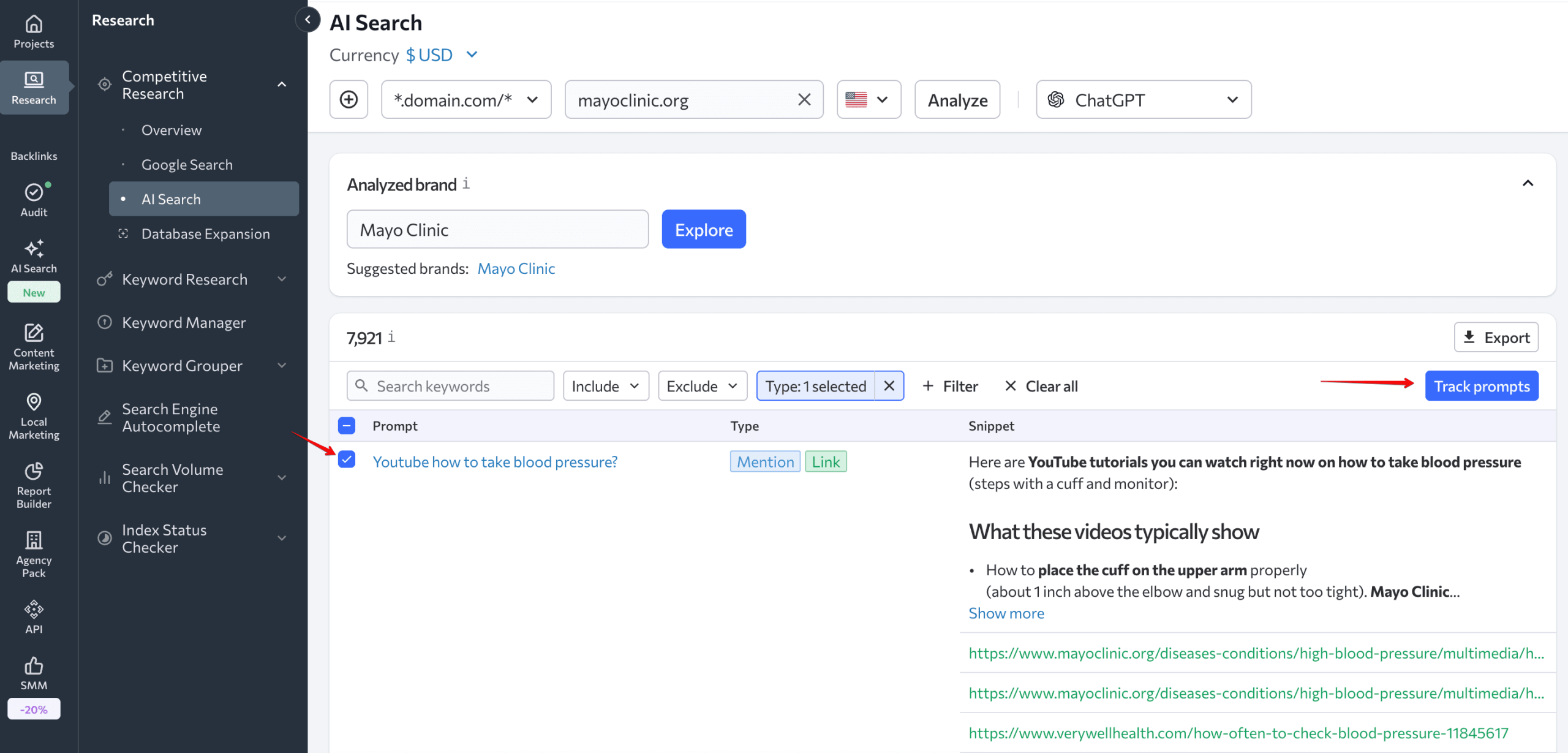The width and height of the screenshot is (1568, 753).
Task: Open the Include keywords dropdown
Action: click(605, 385)
